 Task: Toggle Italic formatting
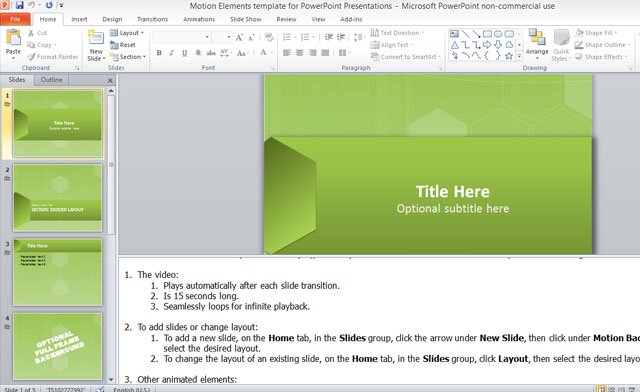(171, 53)
